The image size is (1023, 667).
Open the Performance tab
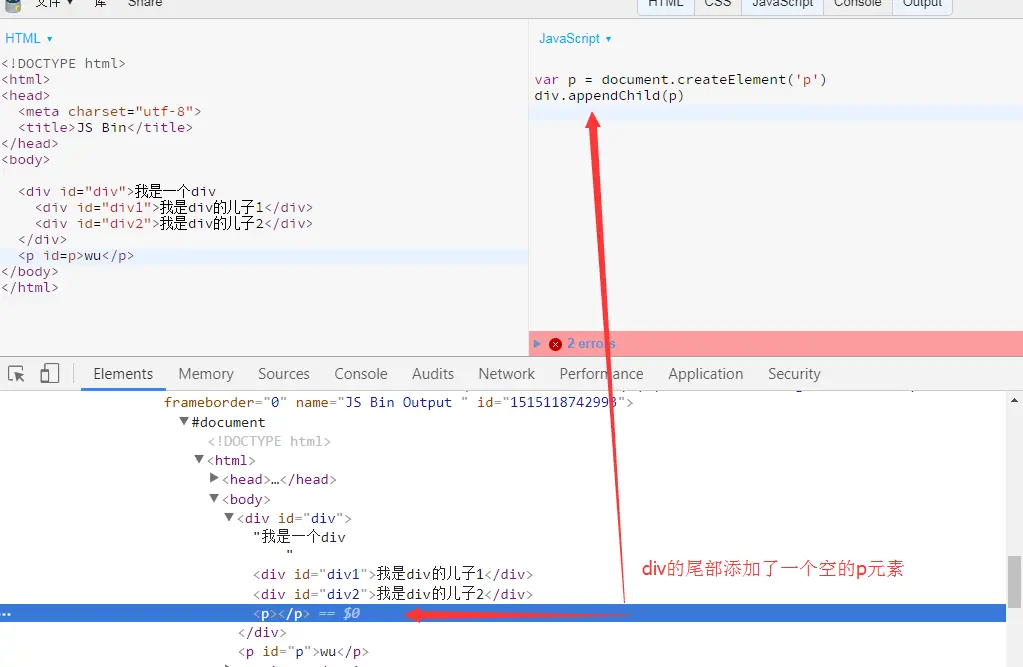(601, 374)
